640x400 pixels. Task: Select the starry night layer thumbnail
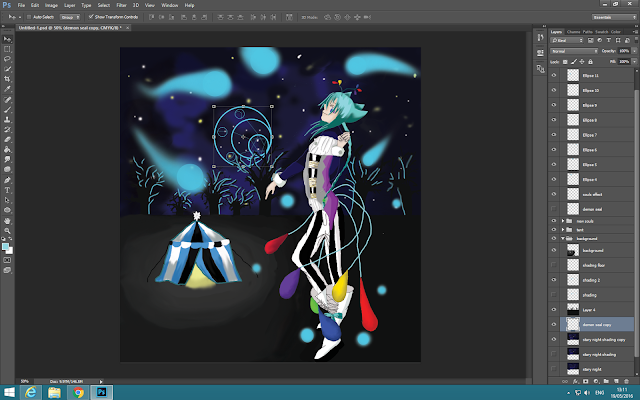pos(573,369)
